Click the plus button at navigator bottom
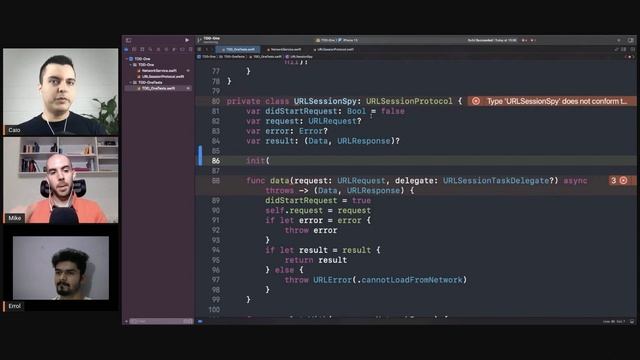The image size is (640, 360). point(127,321)
